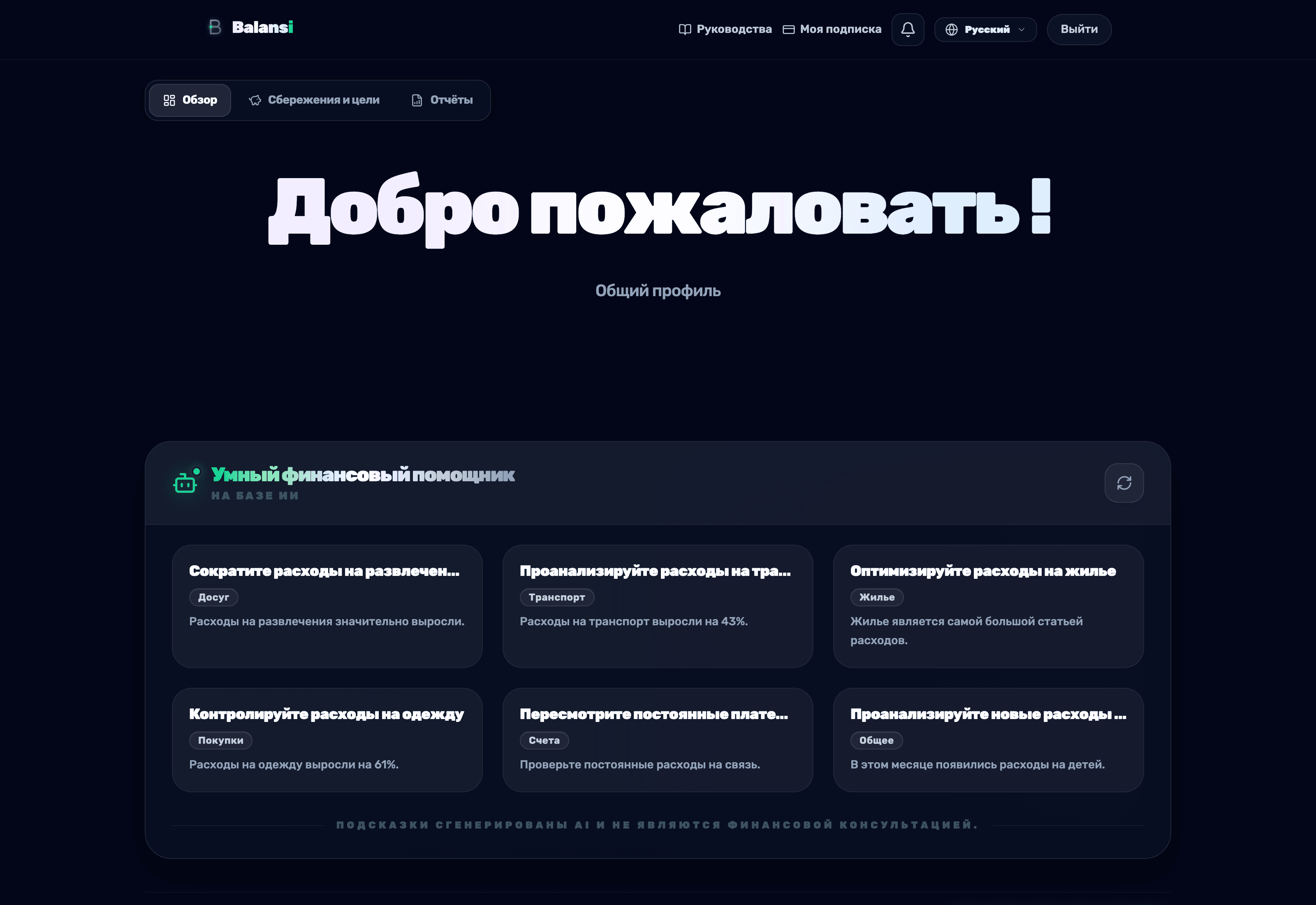Viewport: 1316px width, 905px height.
Task: Click the book icon beside Руководства
Action: [x=685, y=30]
